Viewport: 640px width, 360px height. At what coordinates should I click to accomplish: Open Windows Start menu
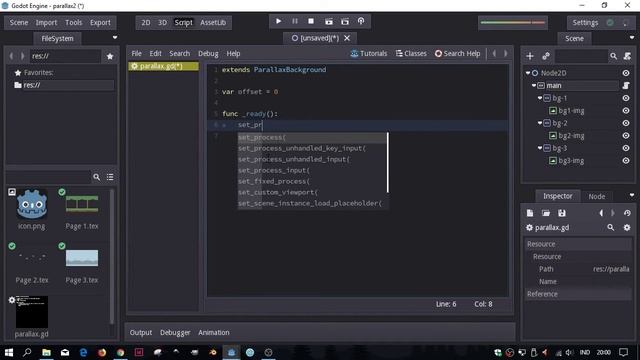tap(9, 352)
